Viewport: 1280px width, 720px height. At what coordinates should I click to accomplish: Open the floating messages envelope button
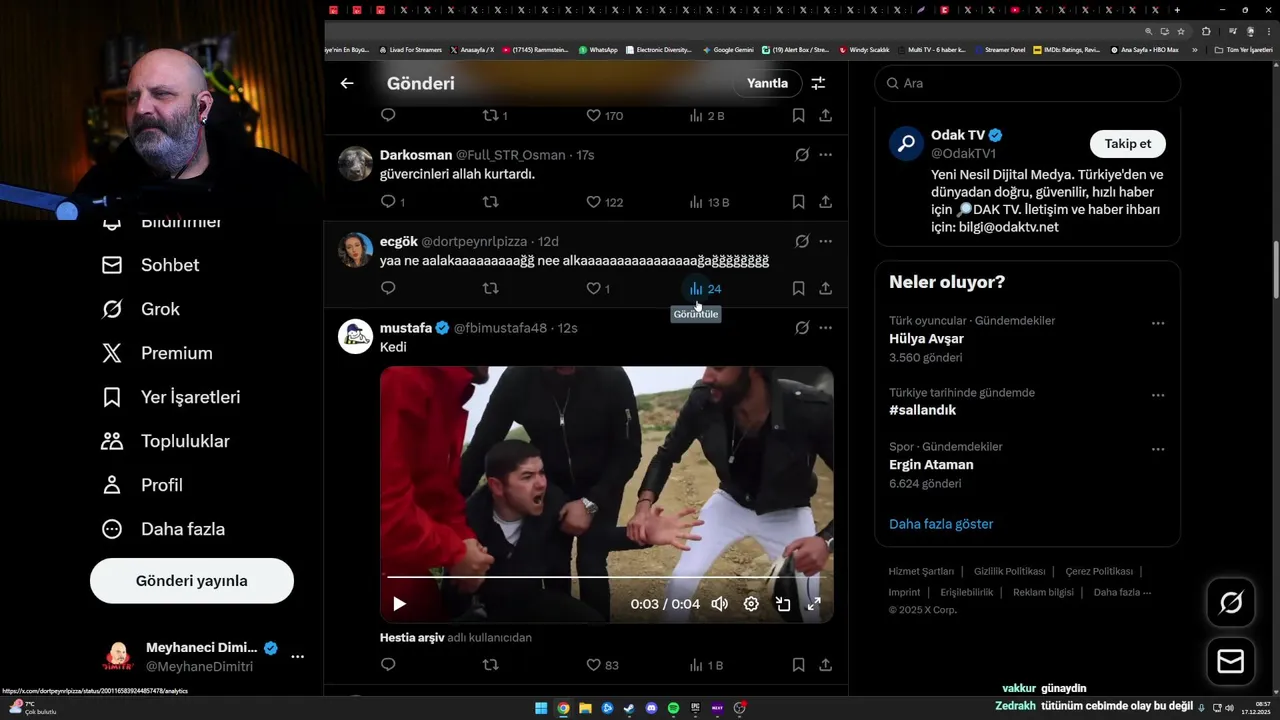click(x=1231, y=662)
